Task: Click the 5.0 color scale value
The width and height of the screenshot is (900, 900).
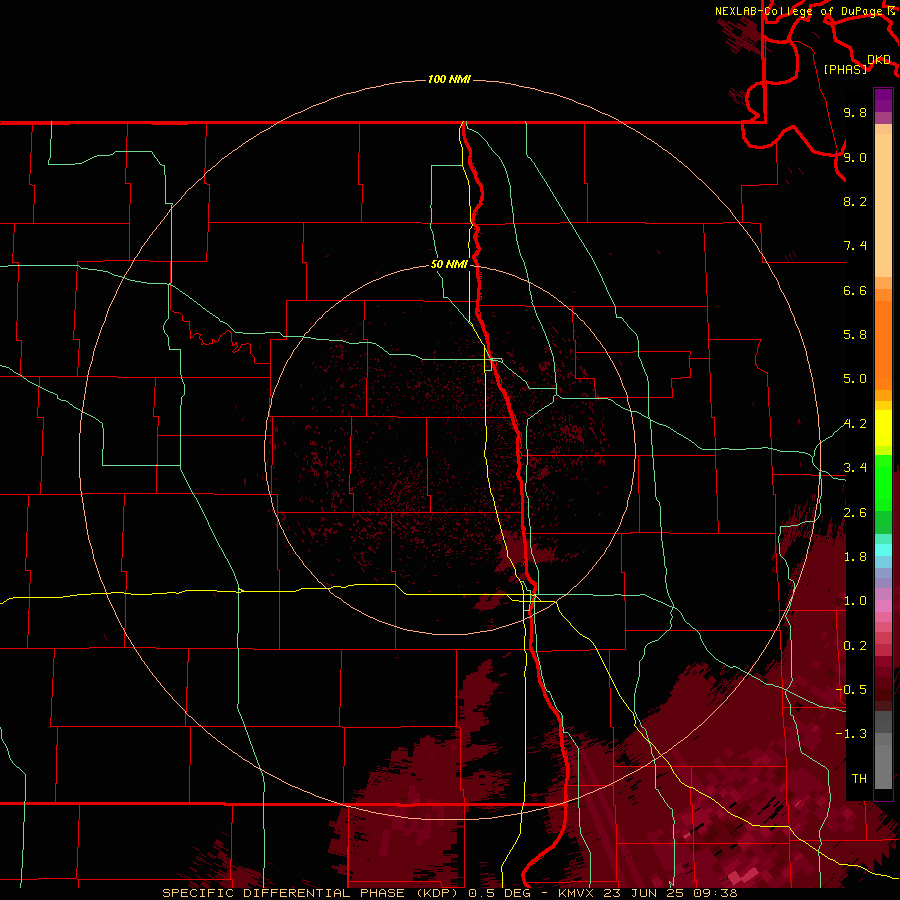Action: tap(855, 379)
